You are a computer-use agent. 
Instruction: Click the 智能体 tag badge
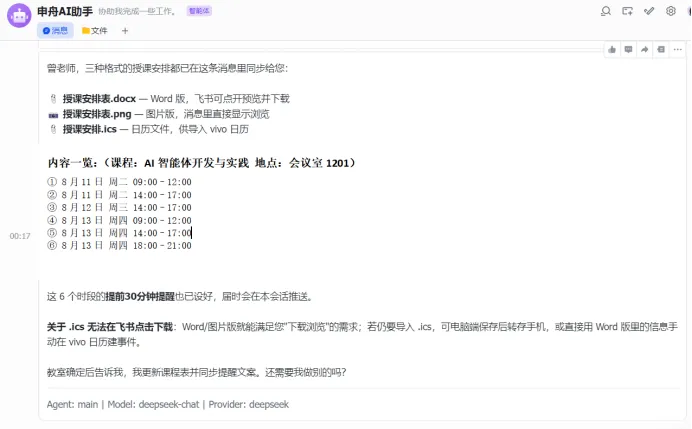(x=199, y=11)
